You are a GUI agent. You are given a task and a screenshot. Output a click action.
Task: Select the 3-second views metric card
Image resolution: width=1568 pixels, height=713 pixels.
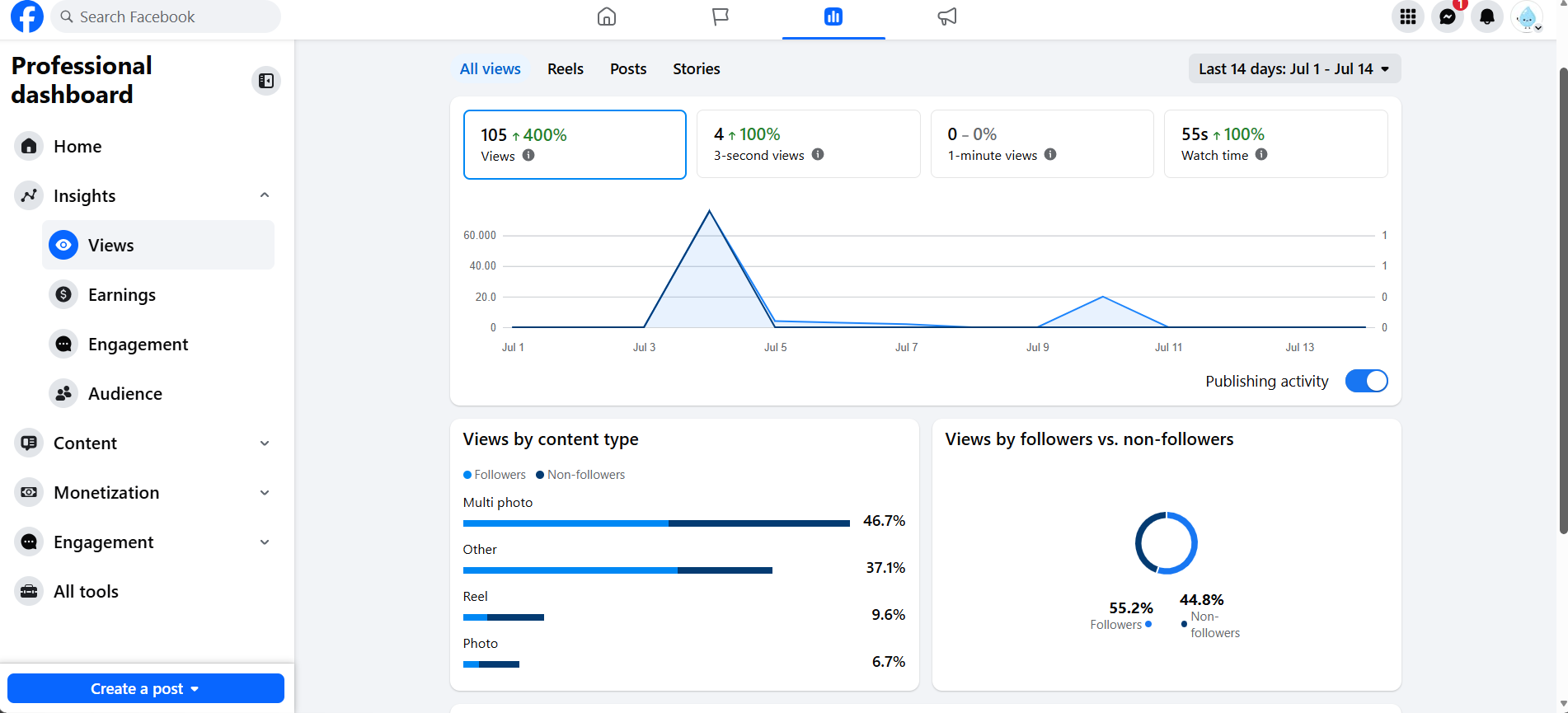808,143
